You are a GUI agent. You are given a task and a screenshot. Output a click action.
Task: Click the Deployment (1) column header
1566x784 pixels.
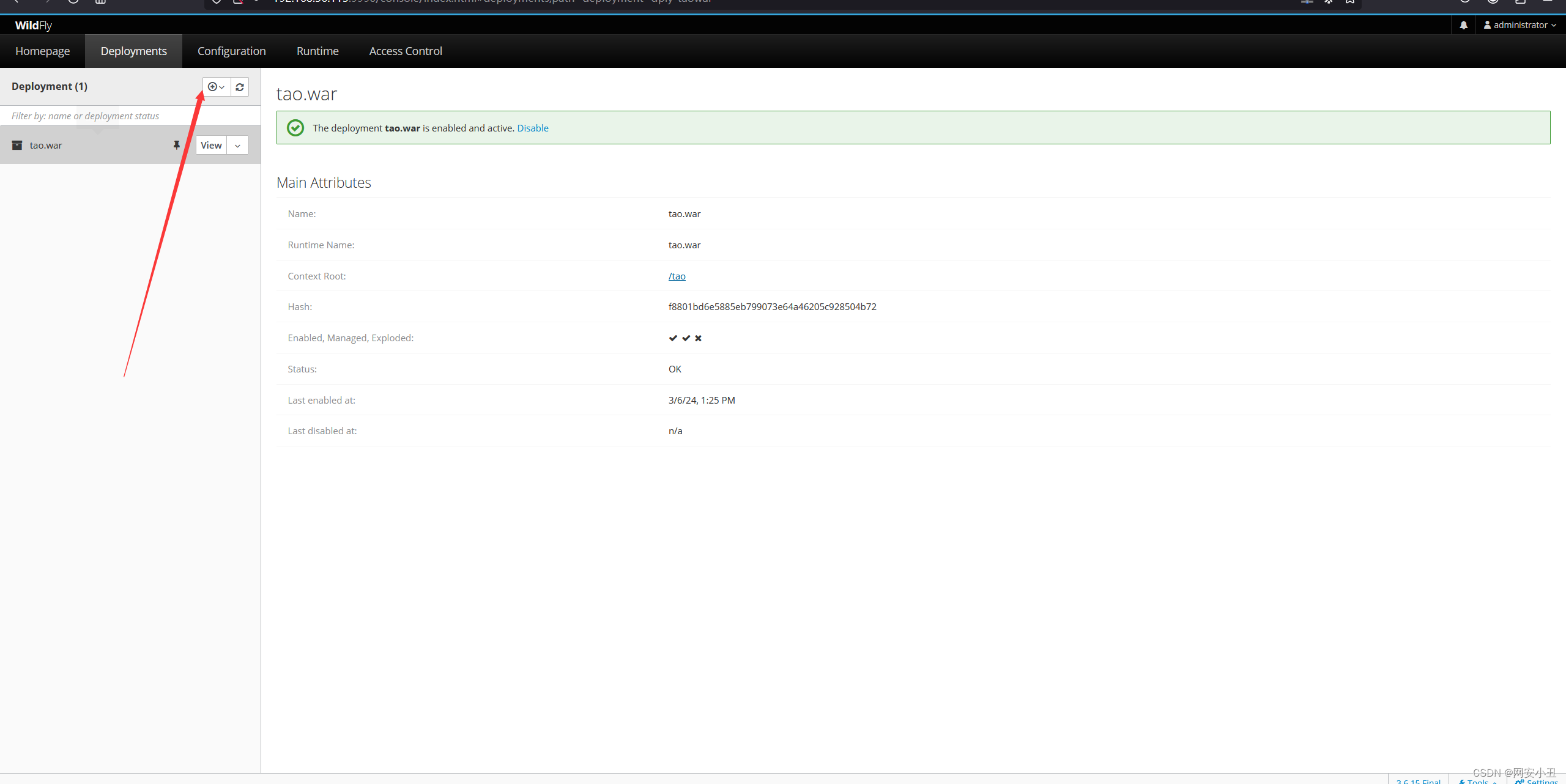coord(50,86)
